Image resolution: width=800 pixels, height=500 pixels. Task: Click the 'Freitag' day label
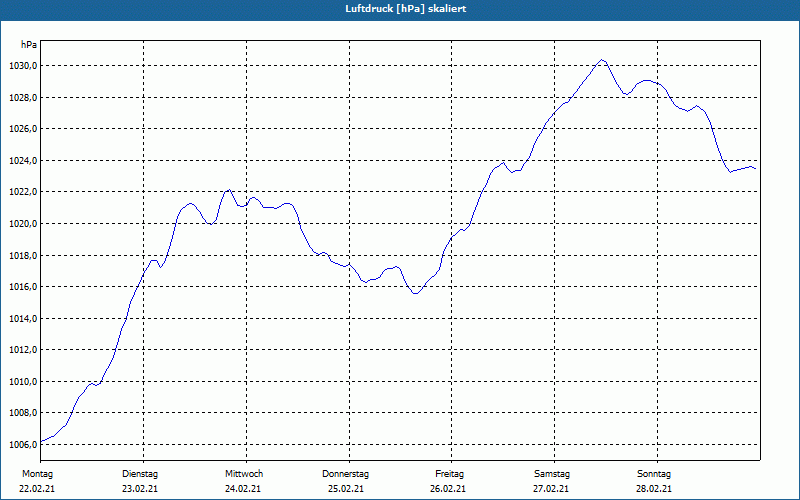click(449, 474)
